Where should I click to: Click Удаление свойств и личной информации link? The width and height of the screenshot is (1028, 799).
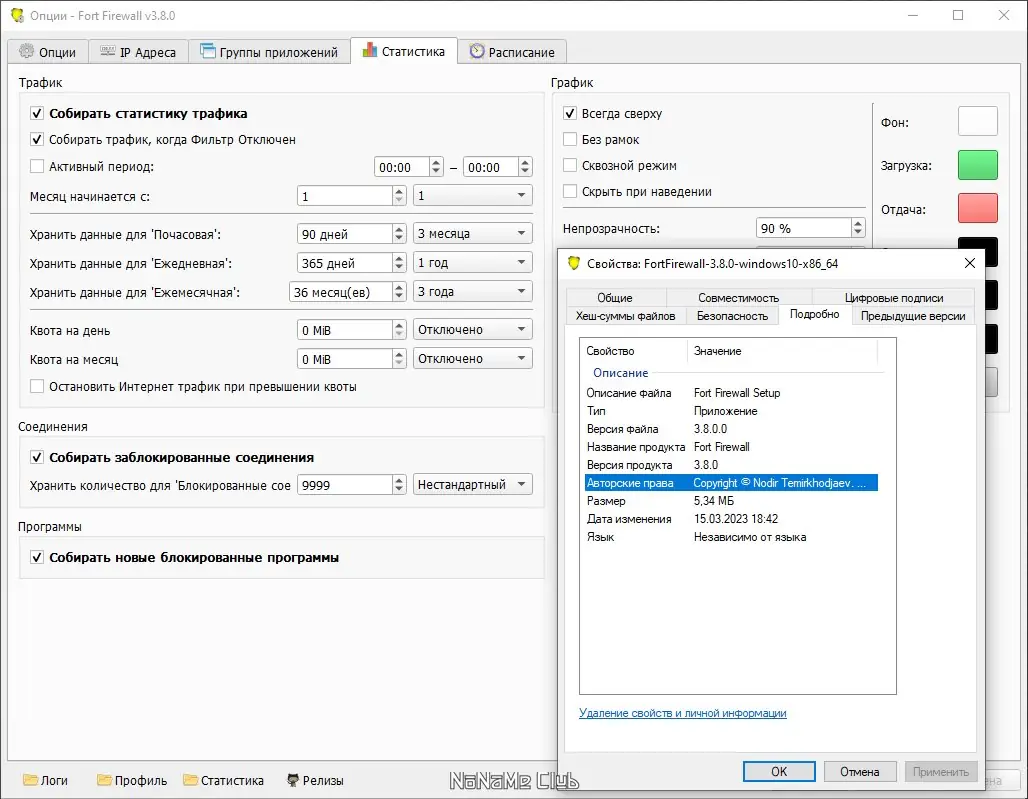[682, 713]
